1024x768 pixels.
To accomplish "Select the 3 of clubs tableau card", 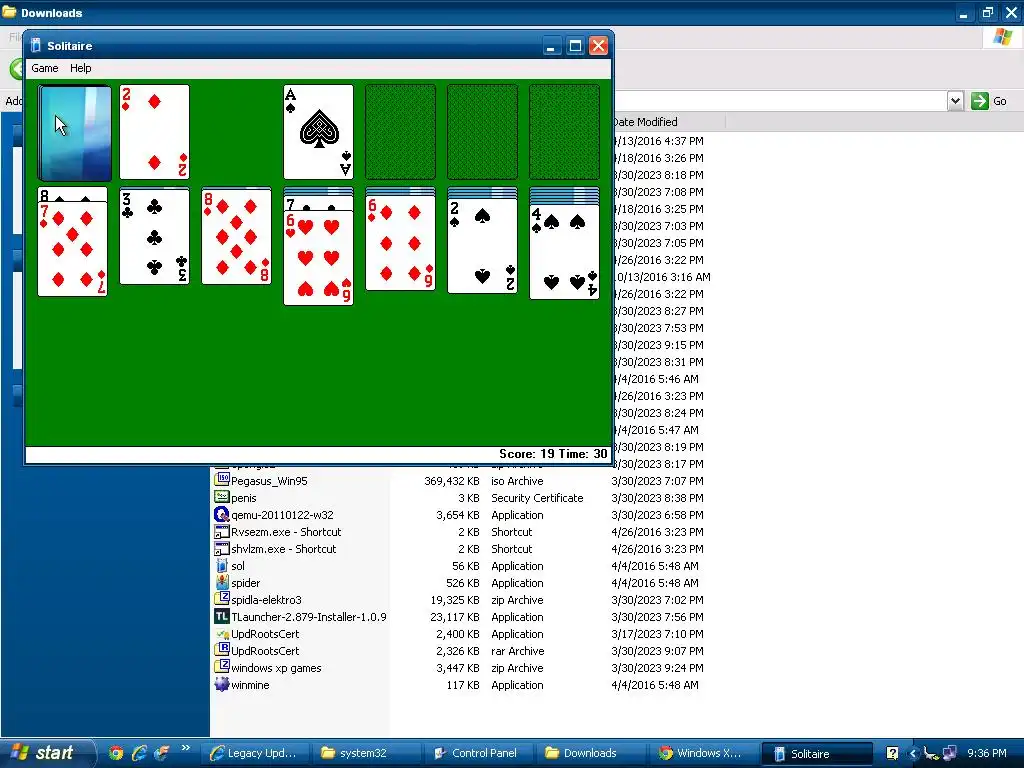I will coord(155,236).
